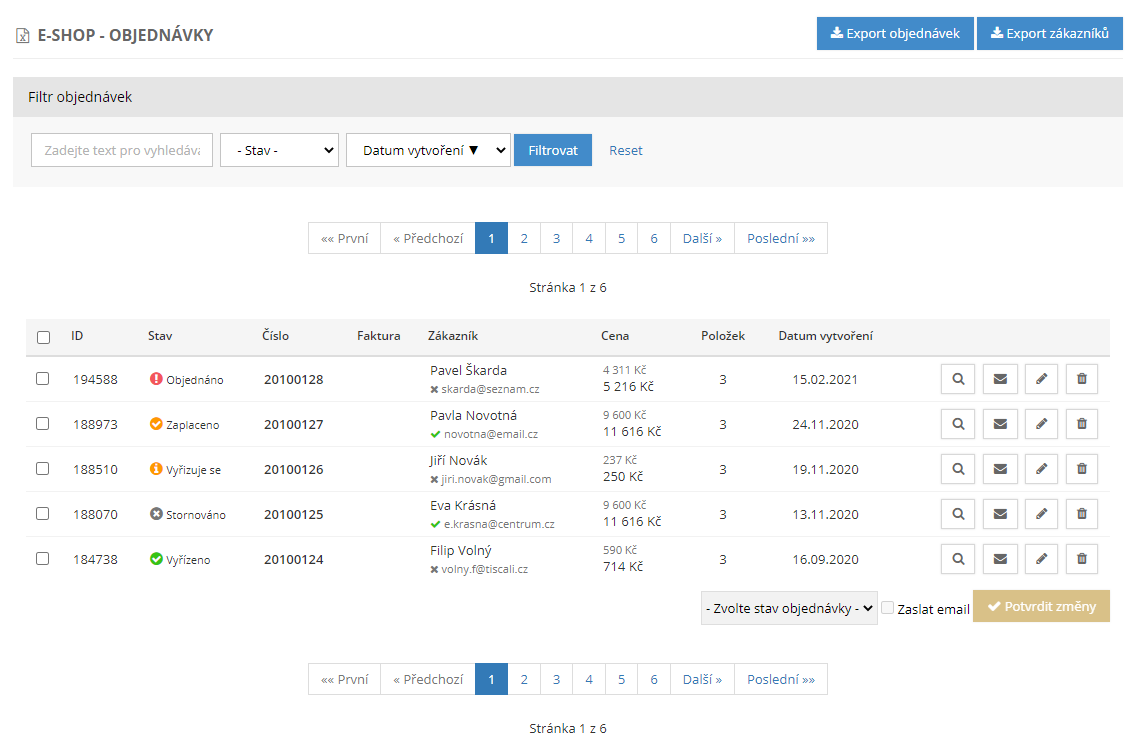This screenshot has height=748, width=1136.
Task: Click Poslední in bottom pagination
Action: (780, 679)
